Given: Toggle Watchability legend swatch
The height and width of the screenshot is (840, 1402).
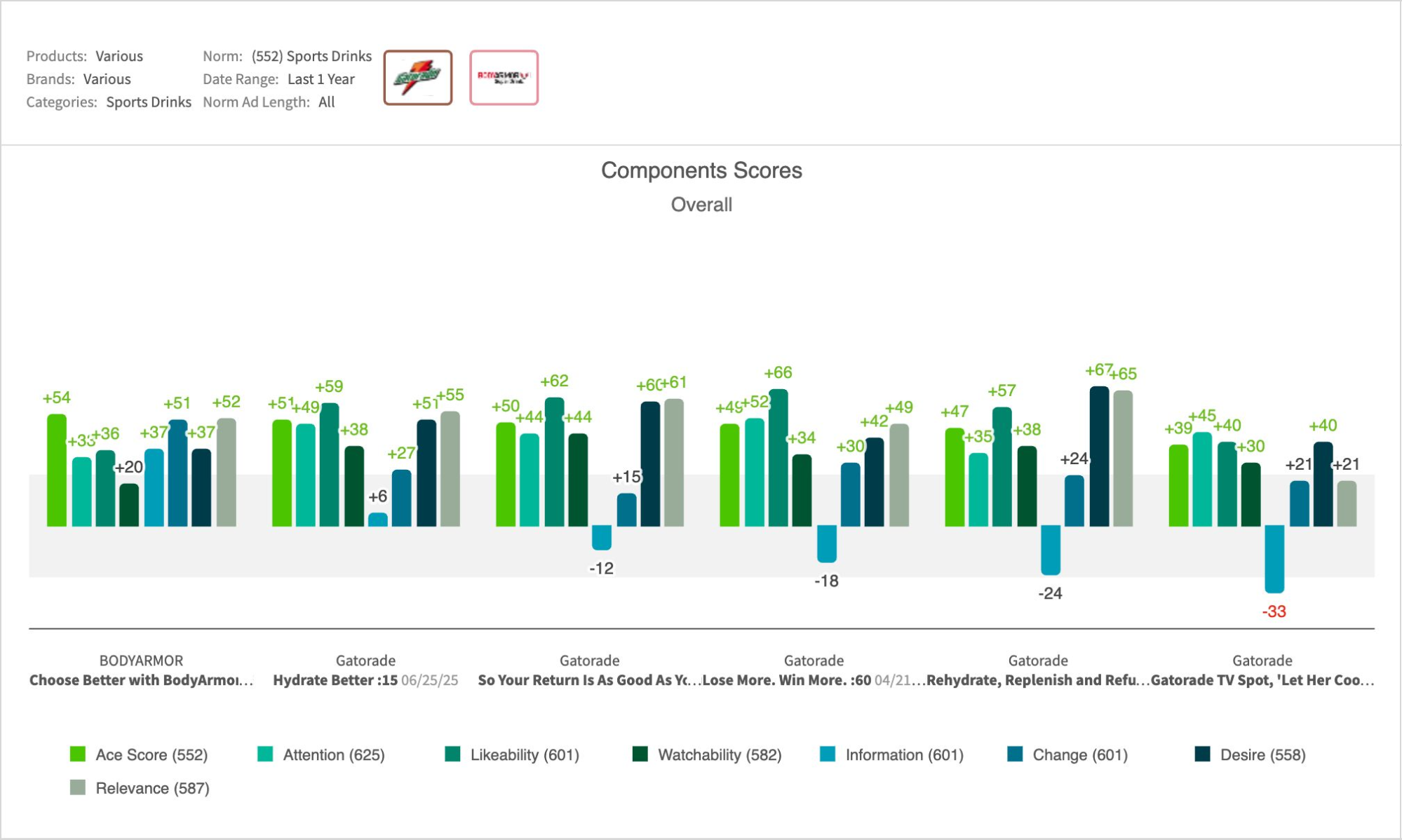Looking at the screenshot, I should pos(640,754).
